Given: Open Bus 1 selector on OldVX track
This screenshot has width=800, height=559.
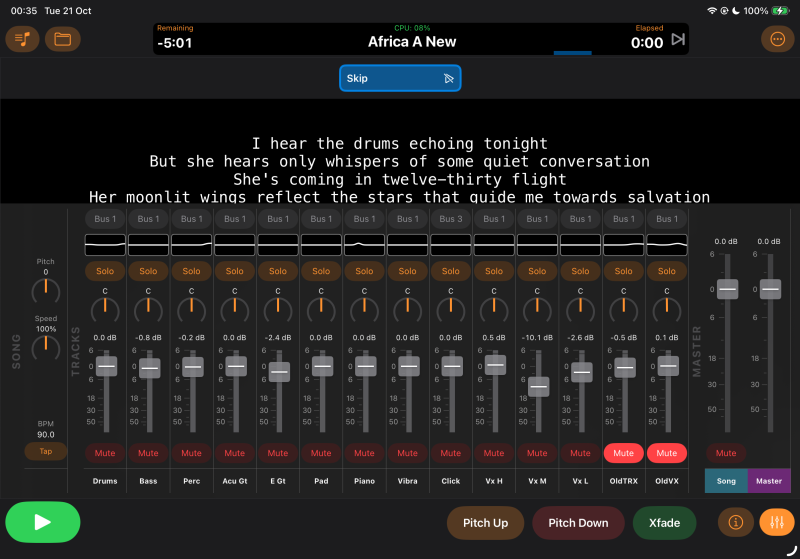Looking at the screenshot, I should (667, 219).
